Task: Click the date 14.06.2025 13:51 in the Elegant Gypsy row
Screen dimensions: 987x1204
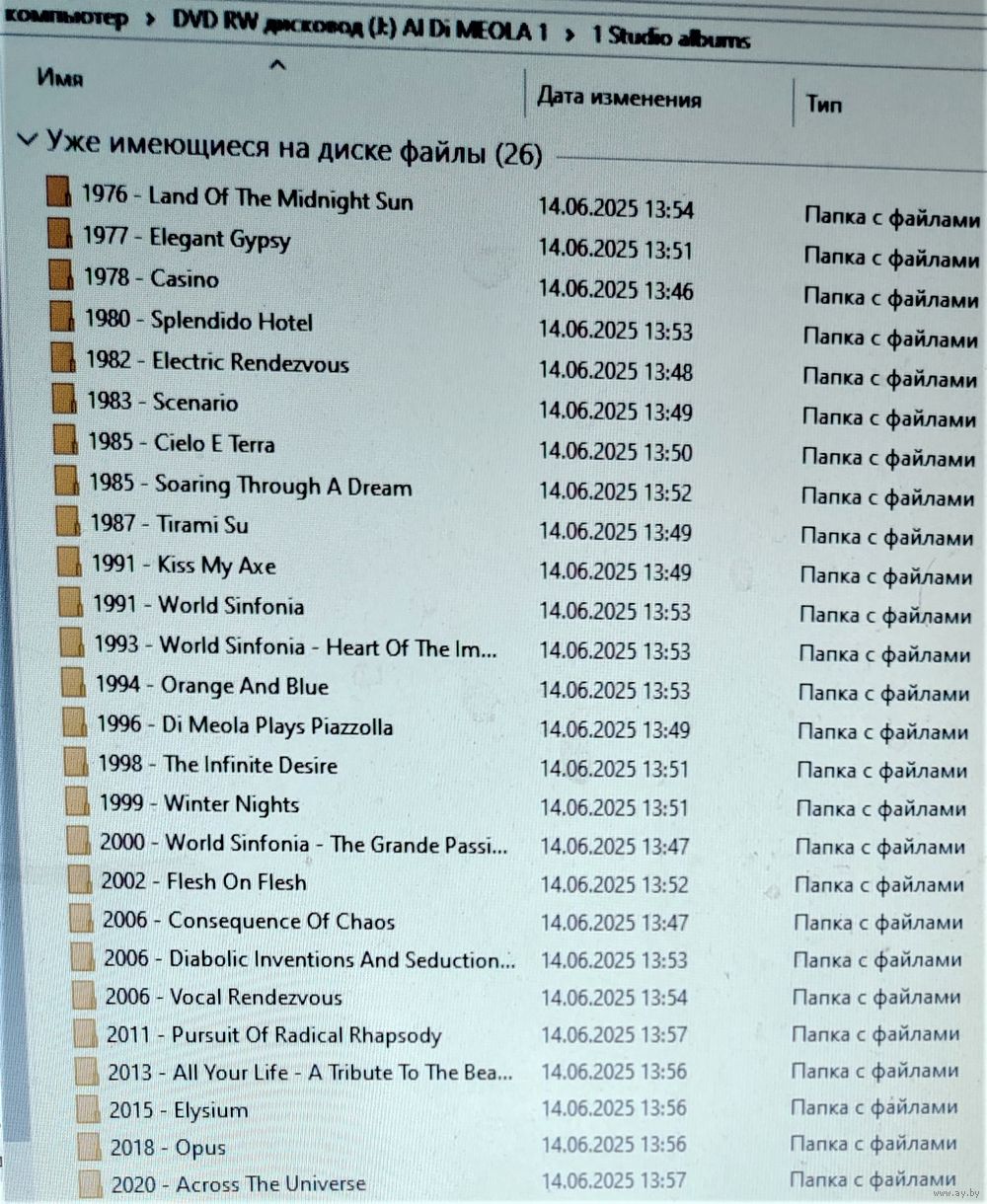Action: 616,249
